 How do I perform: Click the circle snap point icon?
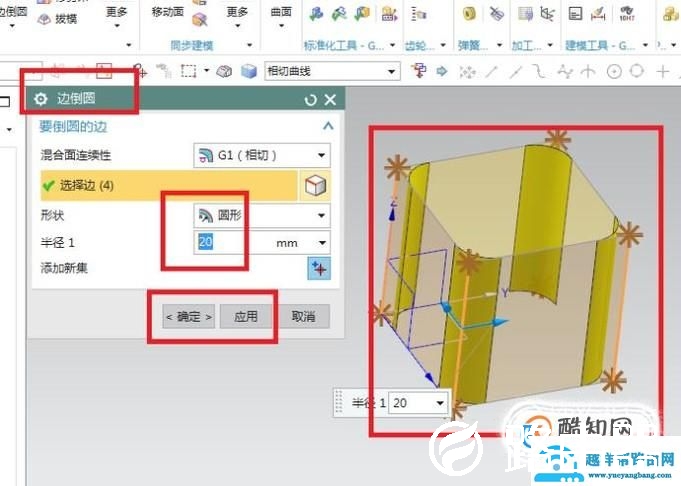pos(614,71)
